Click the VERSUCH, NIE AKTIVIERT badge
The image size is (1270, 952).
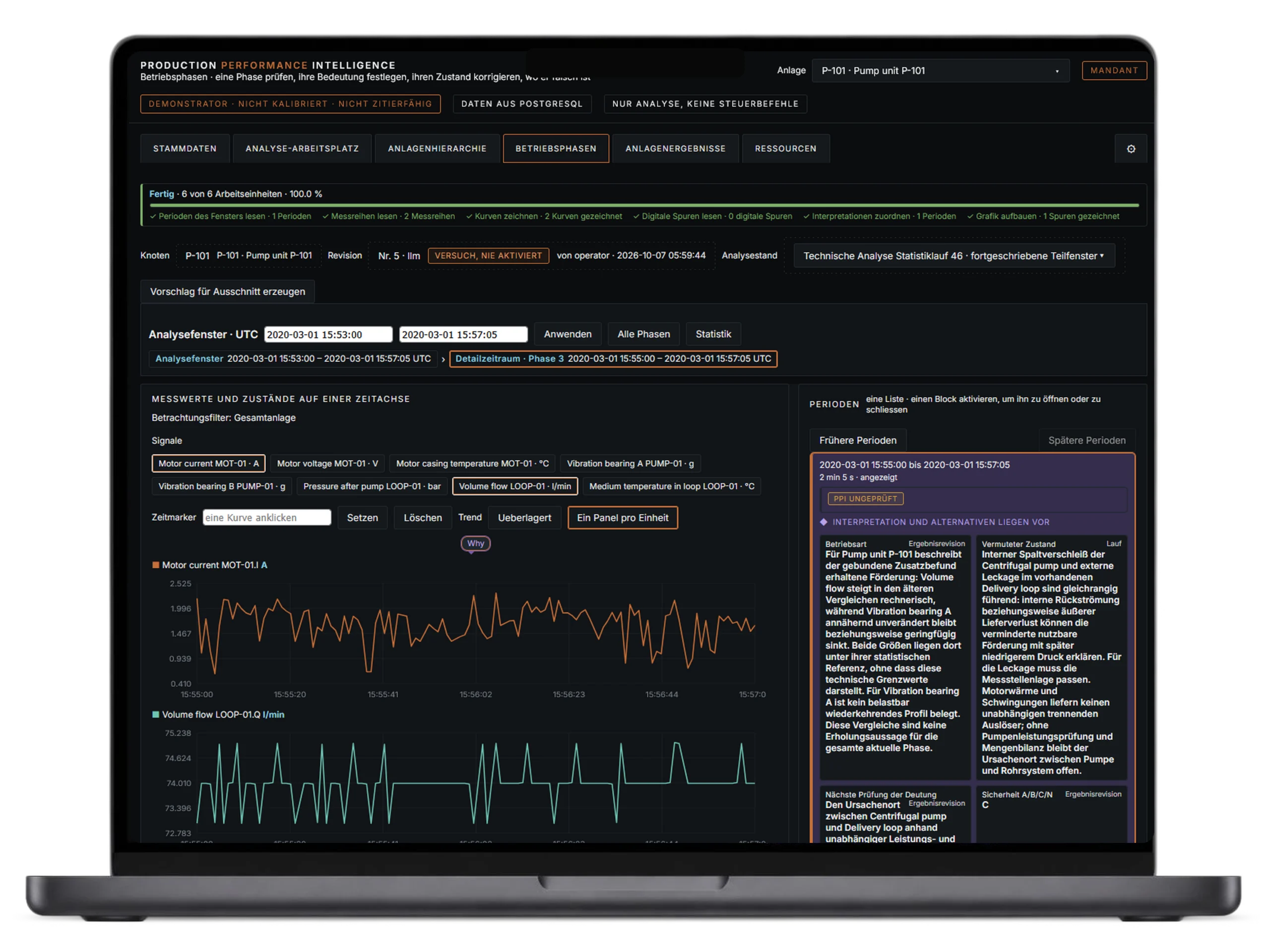[x=488, y=255]
